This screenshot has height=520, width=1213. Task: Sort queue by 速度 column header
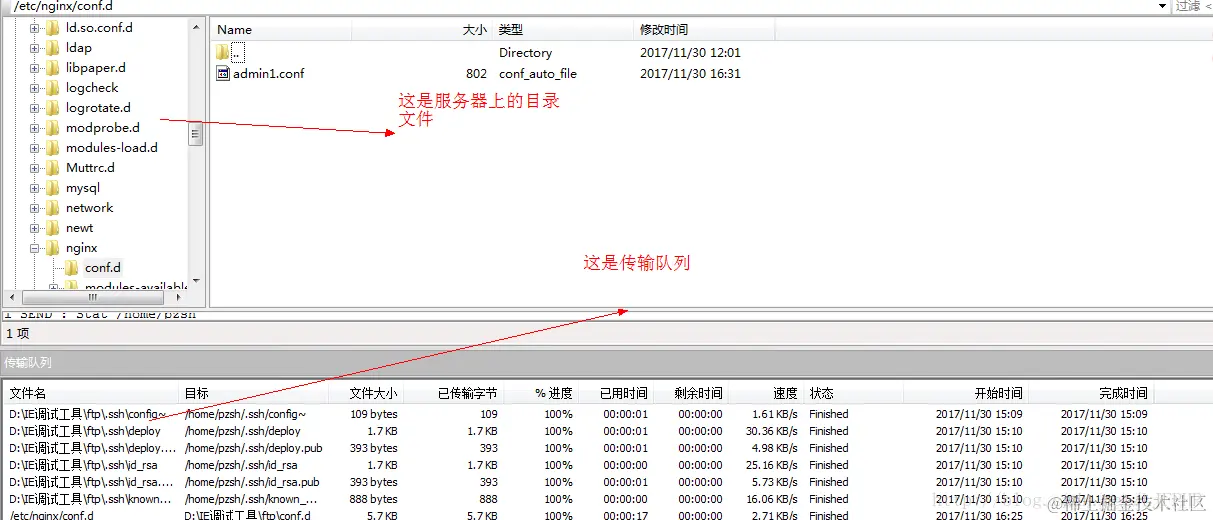pyautogui.click(x=766, y=394)
